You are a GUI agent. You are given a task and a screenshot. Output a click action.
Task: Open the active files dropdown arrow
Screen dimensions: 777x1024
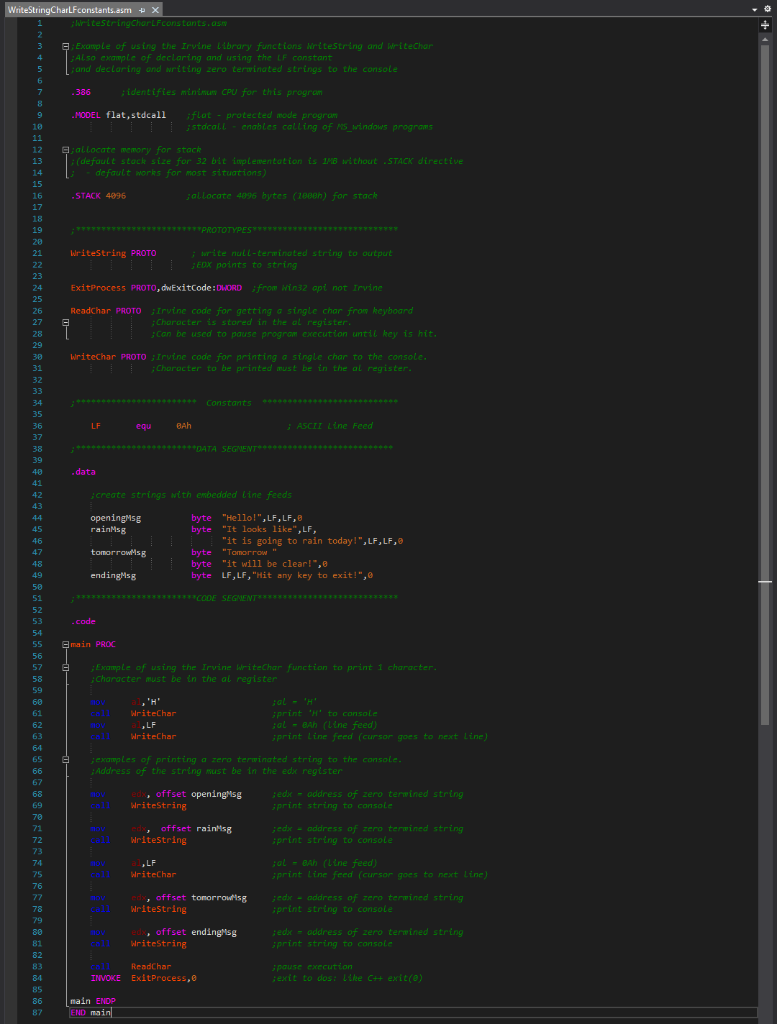tap(755, 9)
